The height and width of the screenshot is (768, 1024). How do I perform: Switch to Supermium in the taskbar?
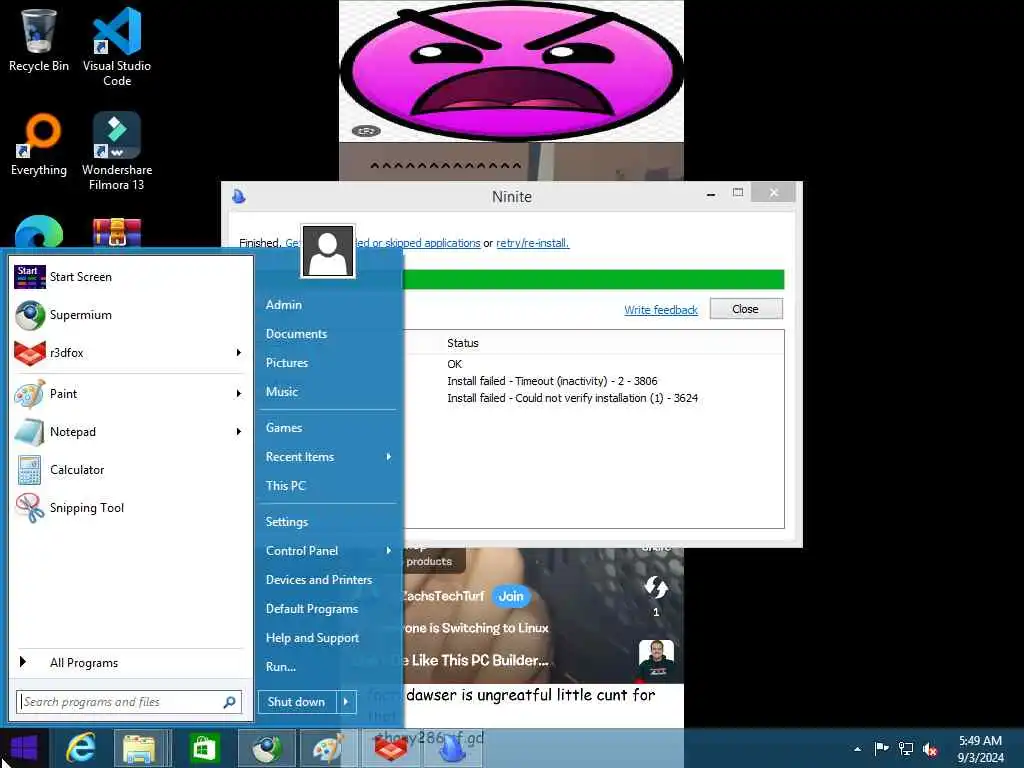267,748
